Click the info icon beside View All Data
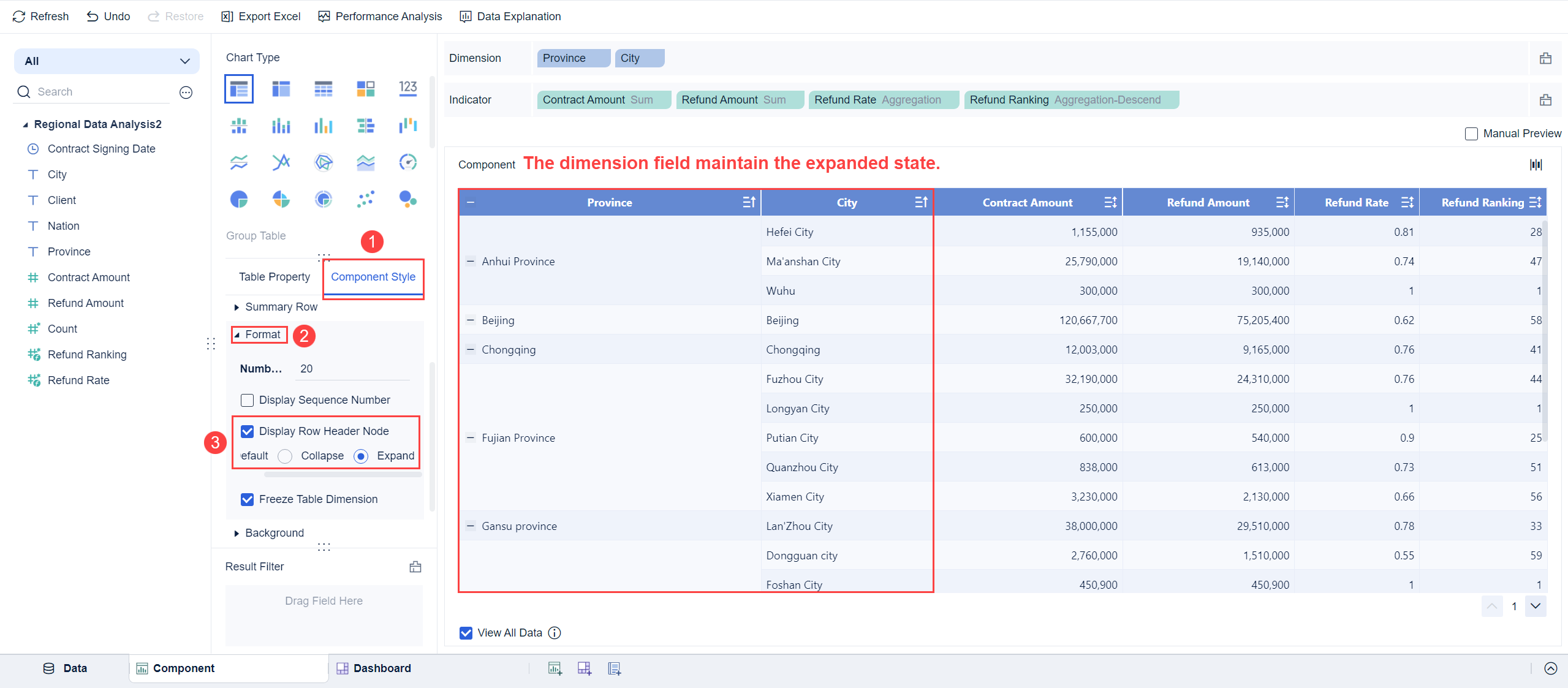 coord(555,633)
